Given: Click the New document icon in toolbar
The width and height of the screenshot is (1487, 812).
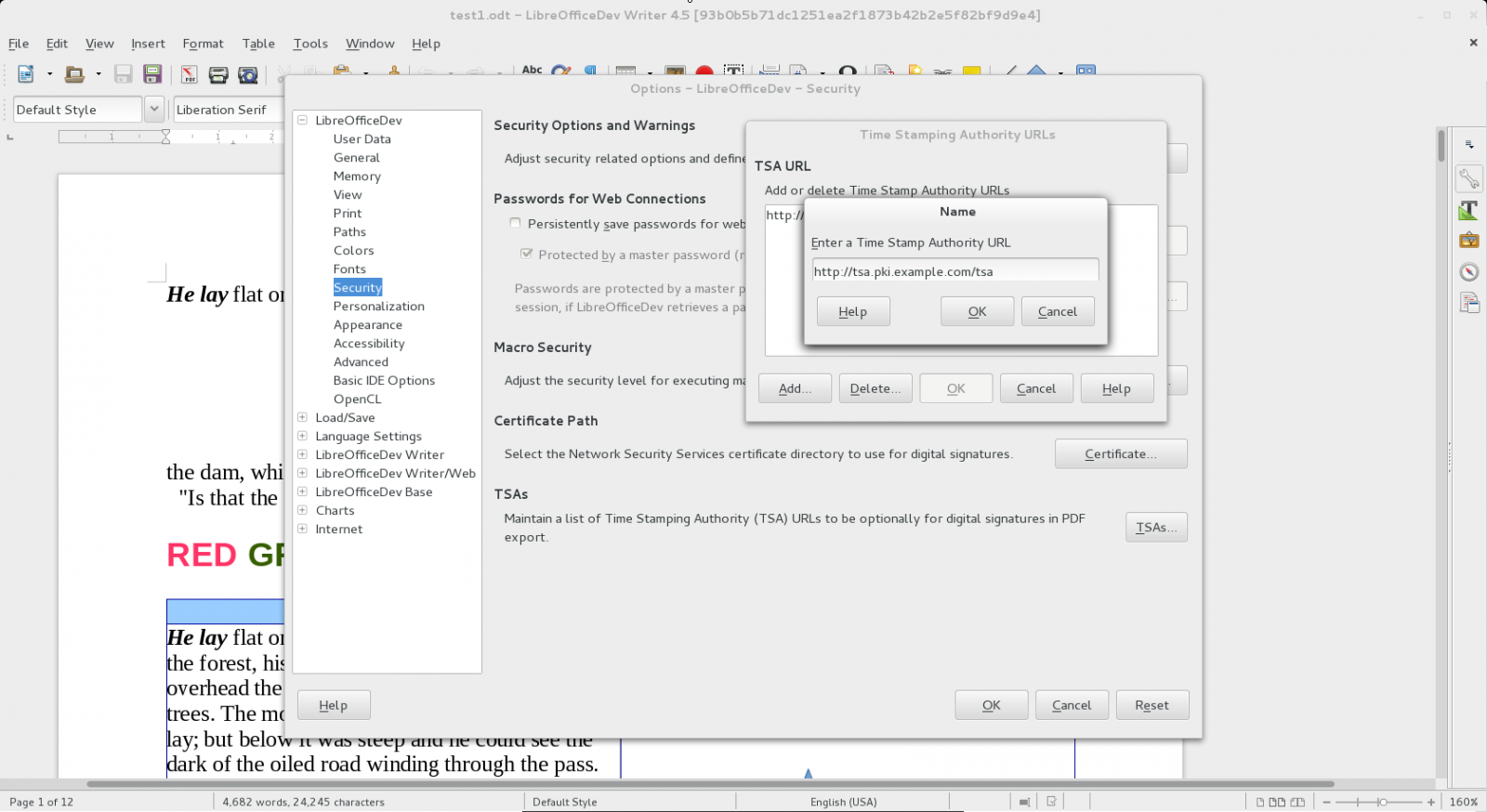Looking at the screenshot, I should [26, 74].
